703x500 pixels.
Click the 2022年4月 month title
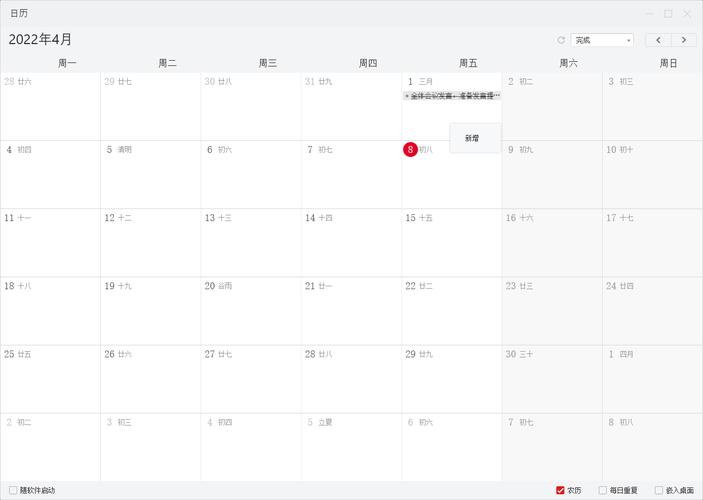(41, 39)
